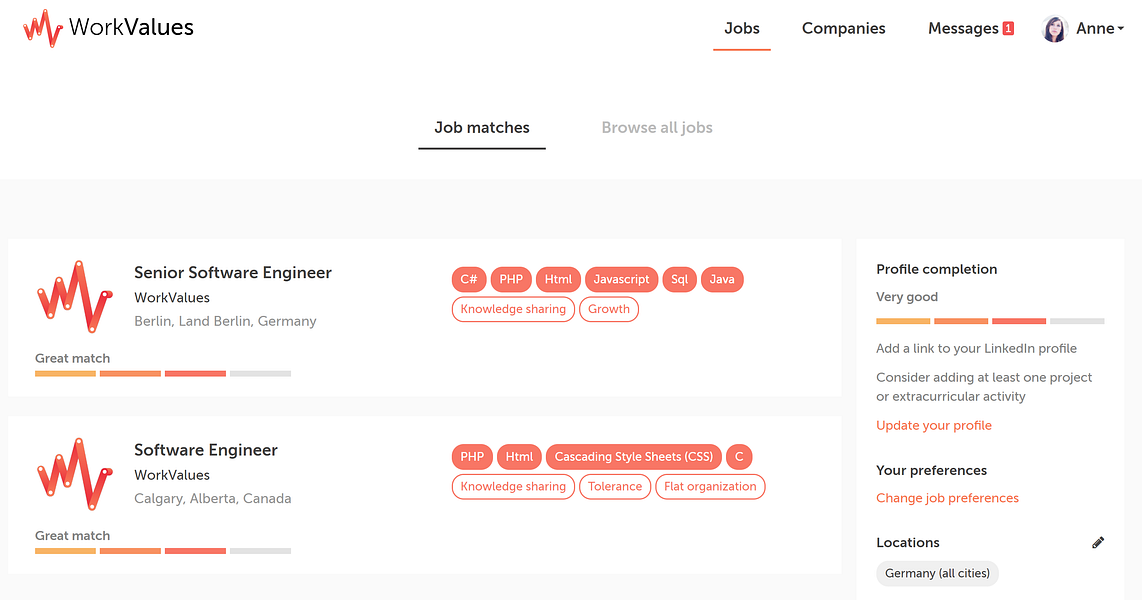1142x600 pixels.
Task: Select the Javascript skill tag
Action: (x=621, y=279)
